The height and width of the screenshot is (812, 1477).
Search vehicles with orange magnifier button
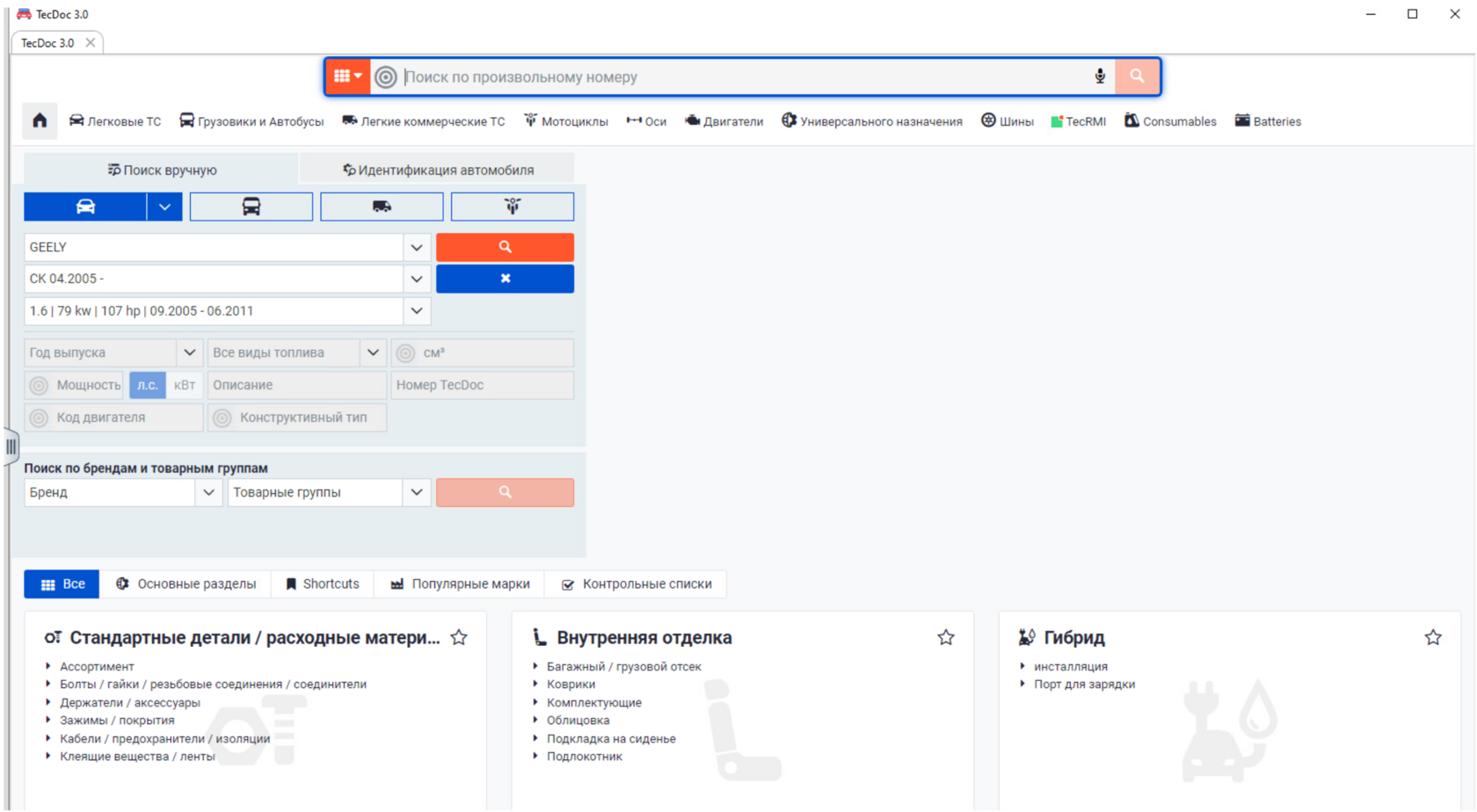[x=505, y=247]
